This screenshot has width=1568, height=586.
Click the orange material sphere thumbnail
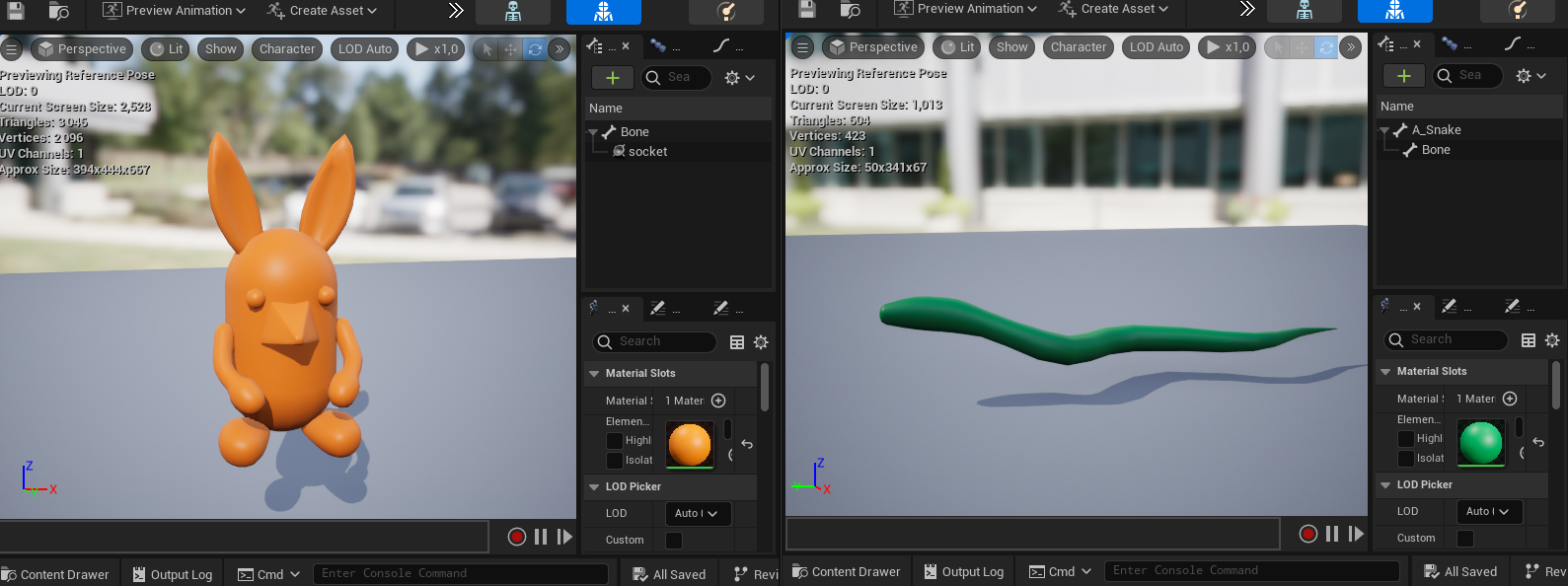[x=689, y=445]
